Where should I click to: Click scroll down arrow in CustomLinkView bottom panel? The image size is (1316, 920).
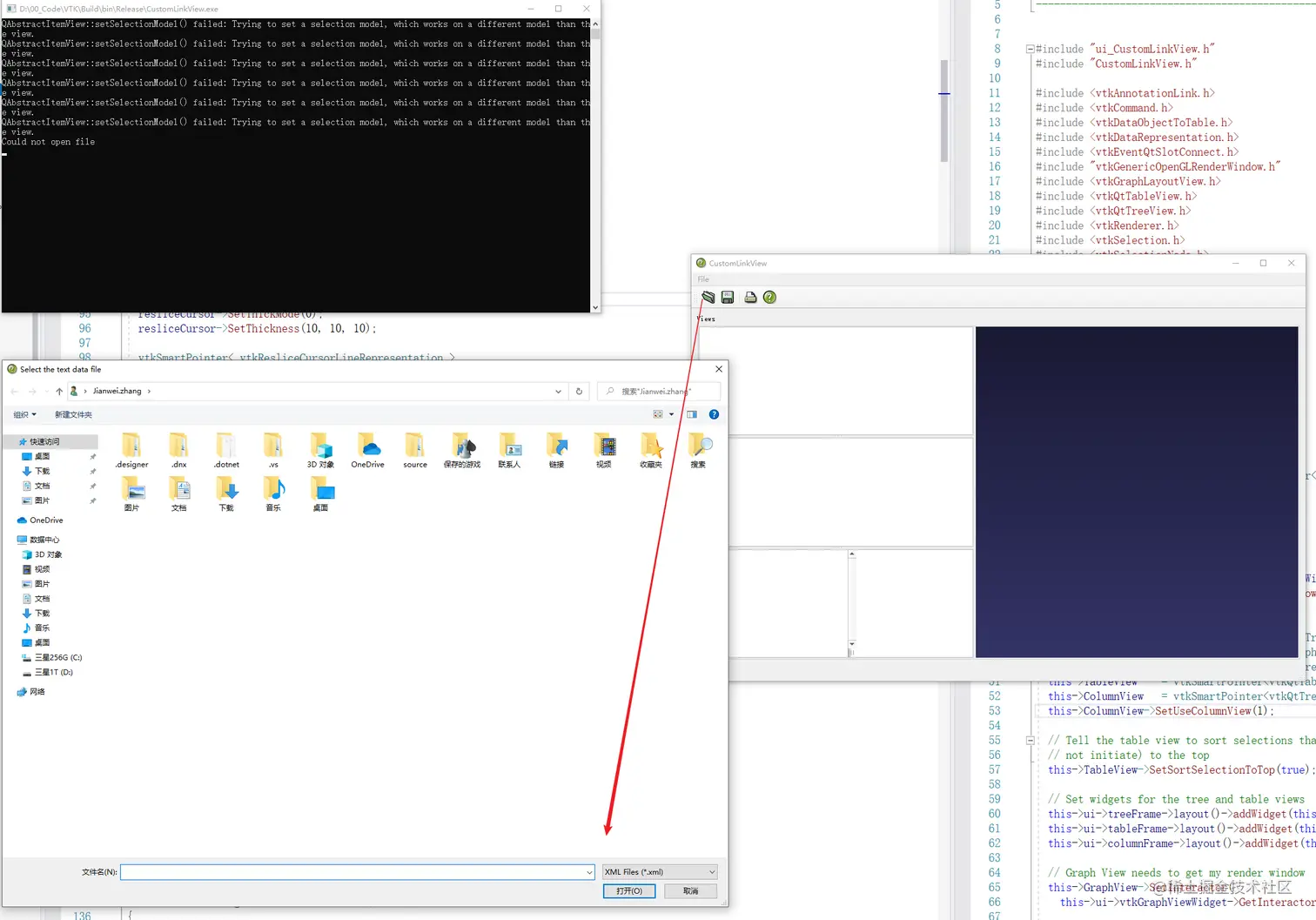click(851, 644)
